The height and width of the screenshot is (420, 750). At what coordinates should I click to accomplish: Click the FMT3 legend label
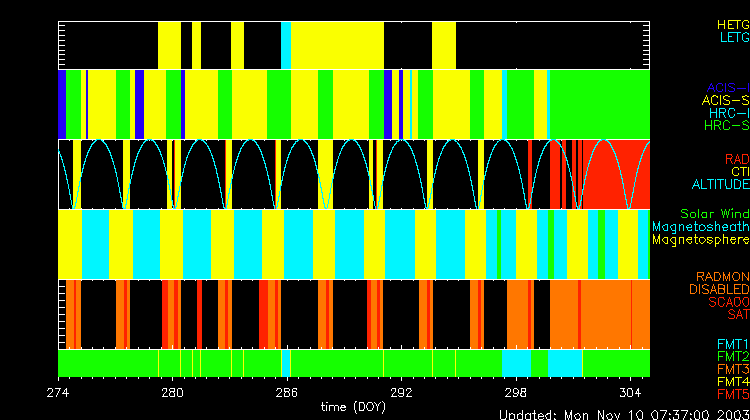tap(733, 369)
